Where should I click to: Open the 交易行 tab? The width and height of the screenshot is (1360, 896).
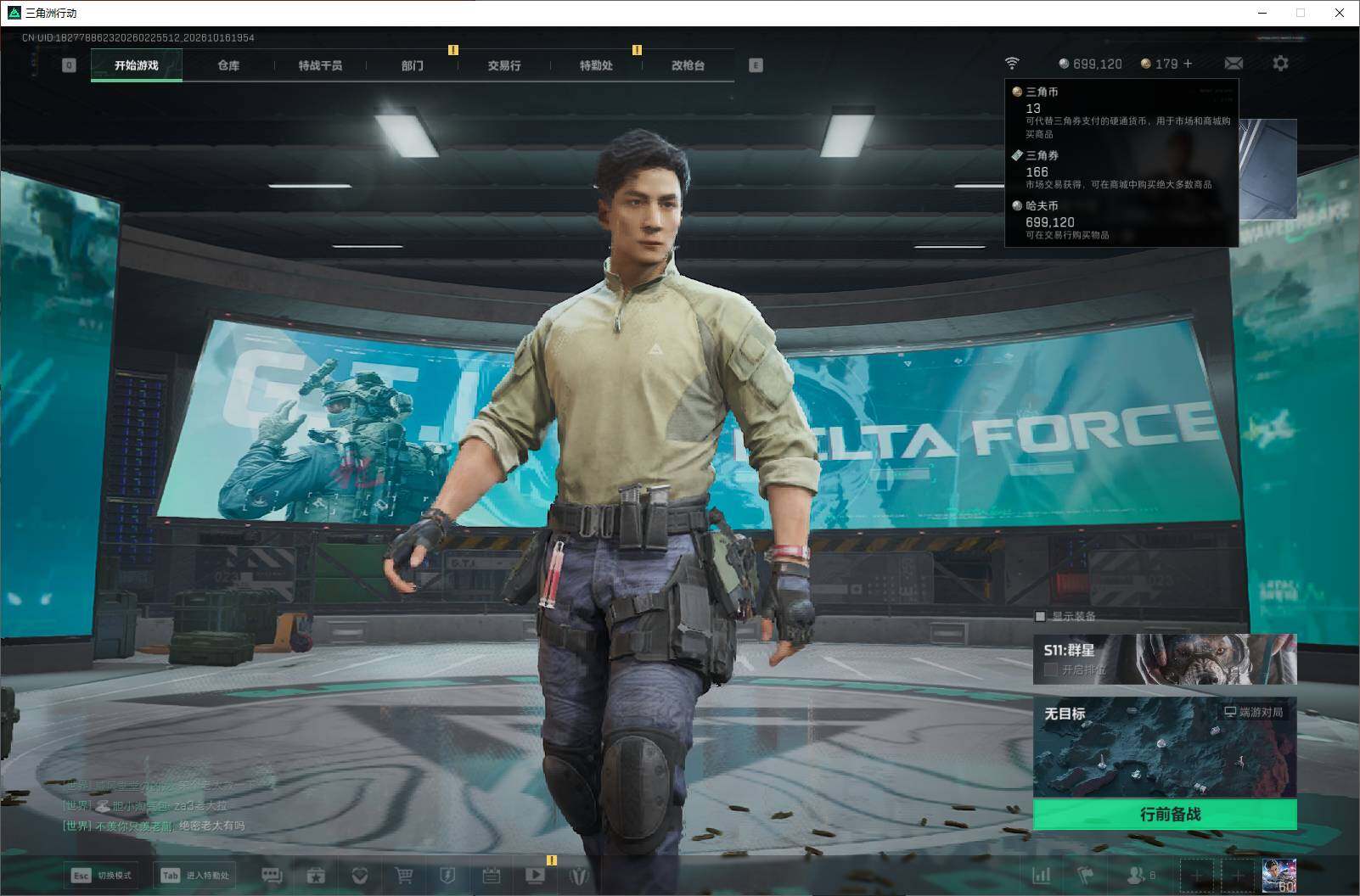point(504,65)
